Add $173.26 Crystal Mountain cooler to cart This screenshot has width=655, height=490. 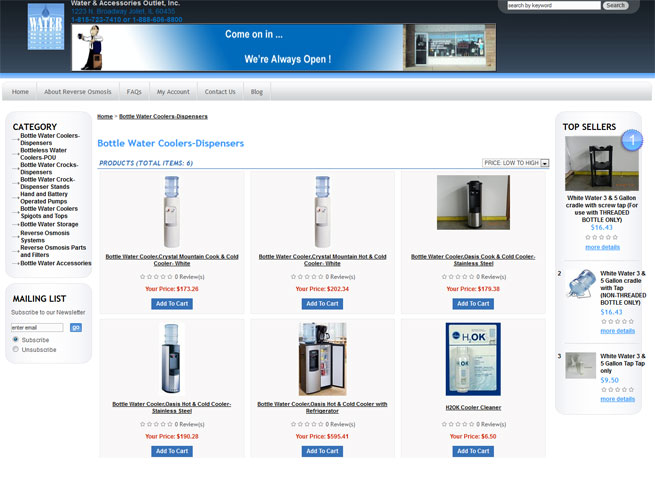[172, 304]
